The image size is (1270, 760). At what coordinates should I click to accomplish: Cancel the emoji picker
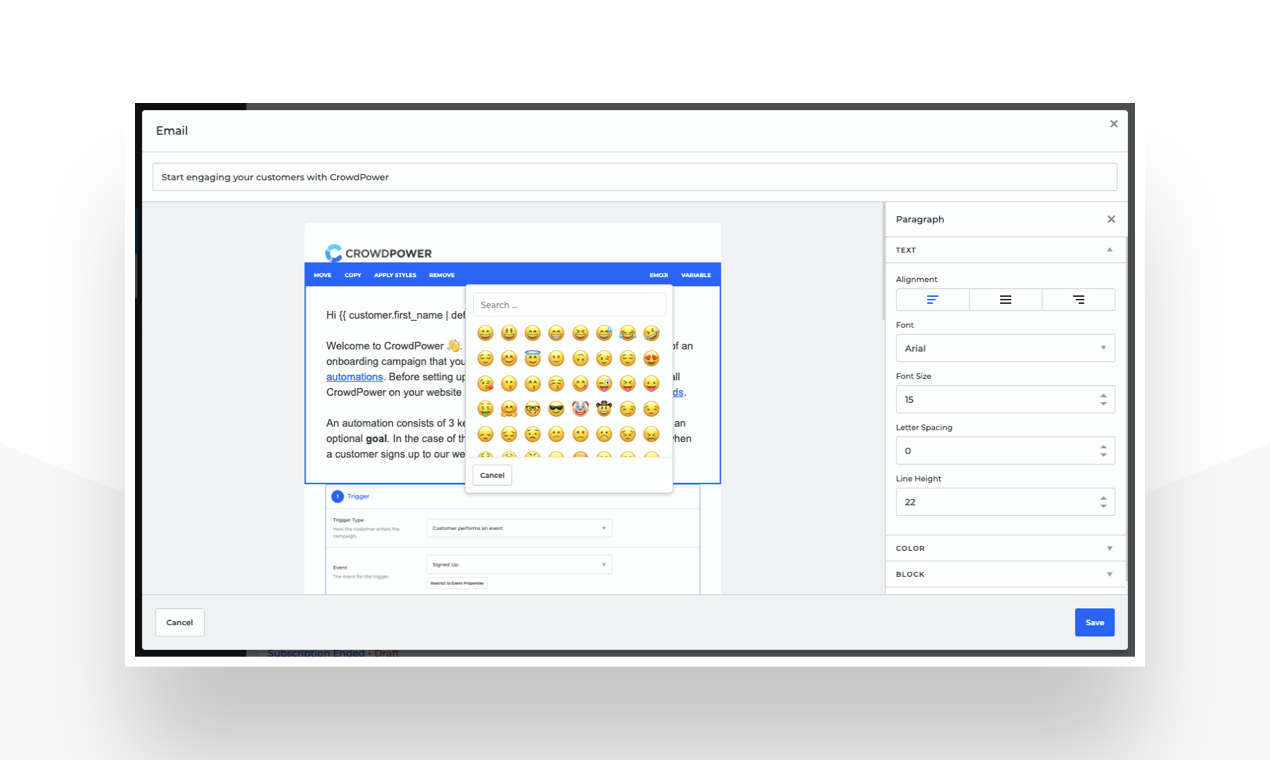492,475
